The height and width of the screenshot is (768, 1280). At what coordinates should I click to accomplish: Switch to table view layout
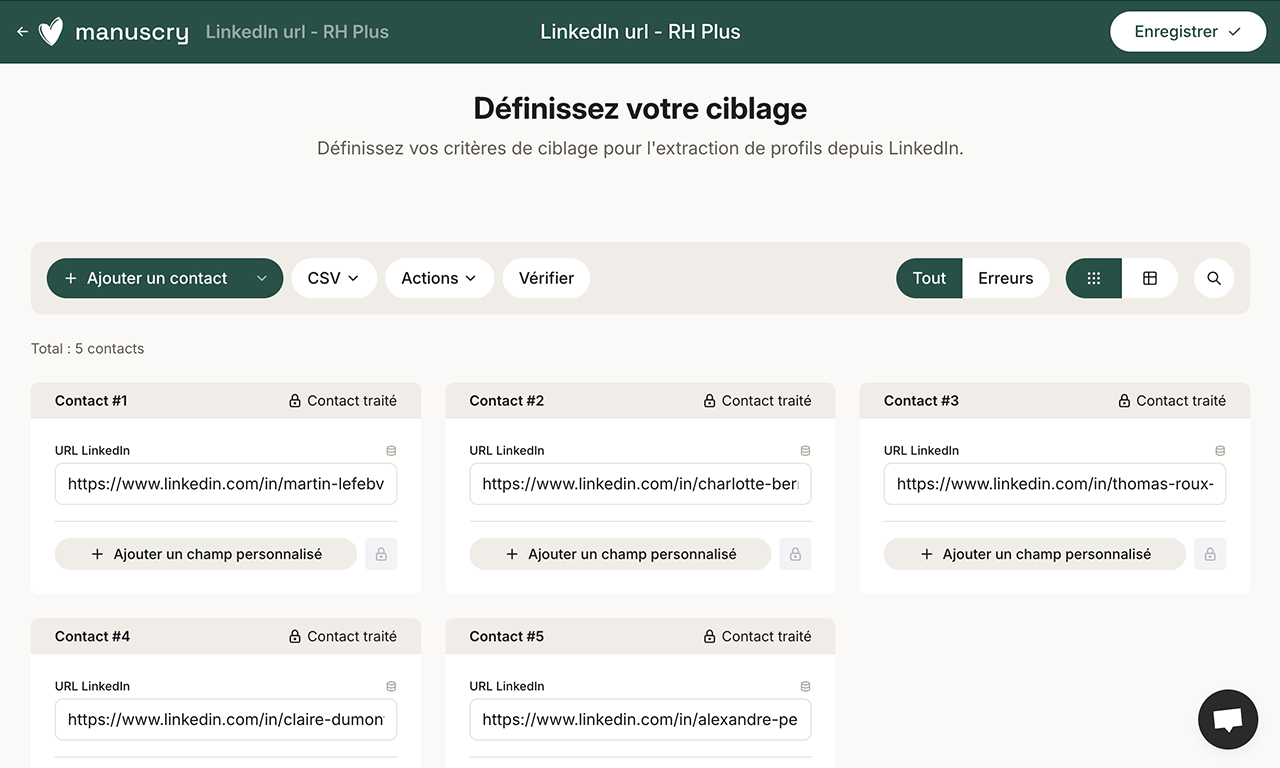[x=1149, y=278]
